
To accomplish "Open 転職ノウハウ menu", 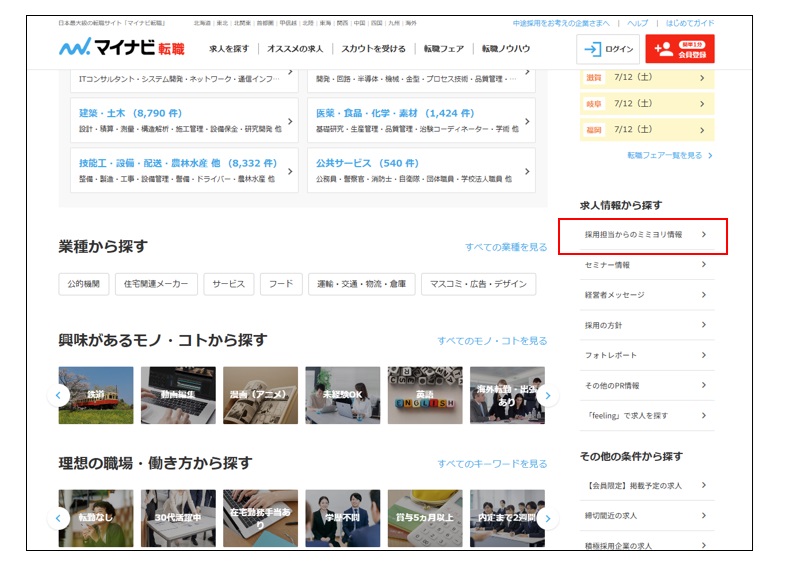I will tap(506, 49).
